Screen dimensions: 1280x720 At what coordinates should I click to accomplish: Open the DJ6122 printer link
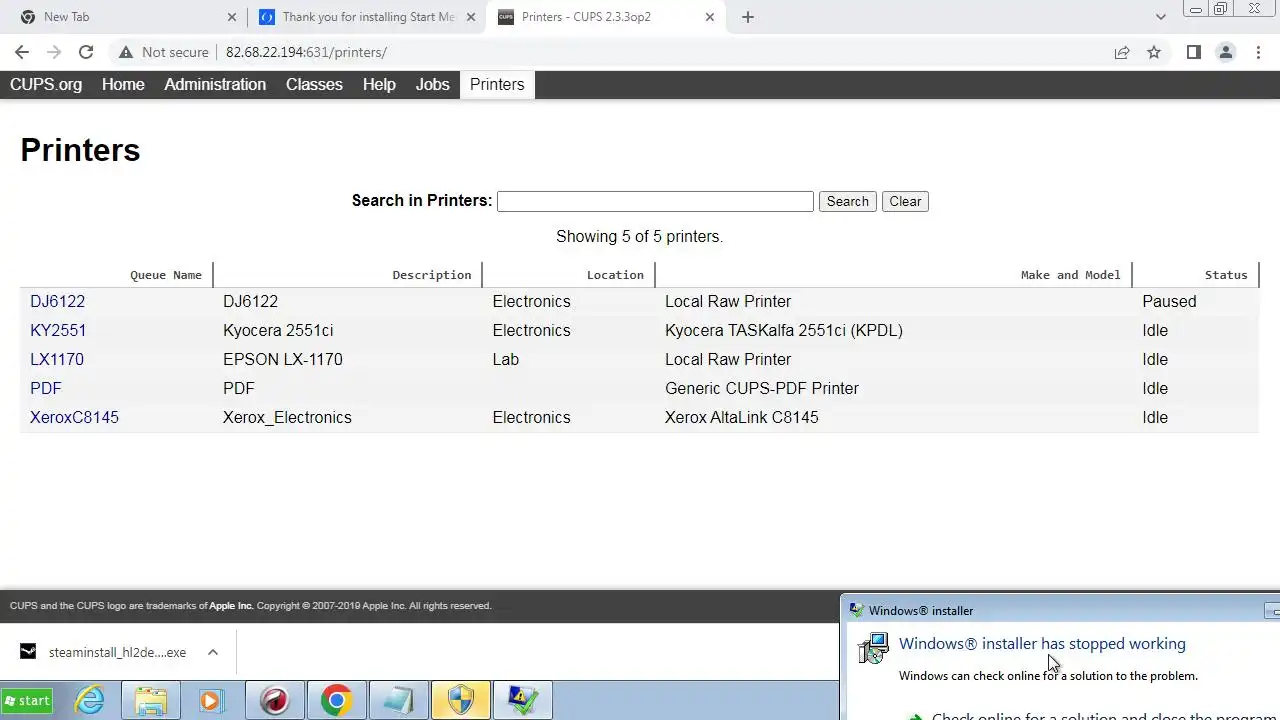click(x=57, y=301)
